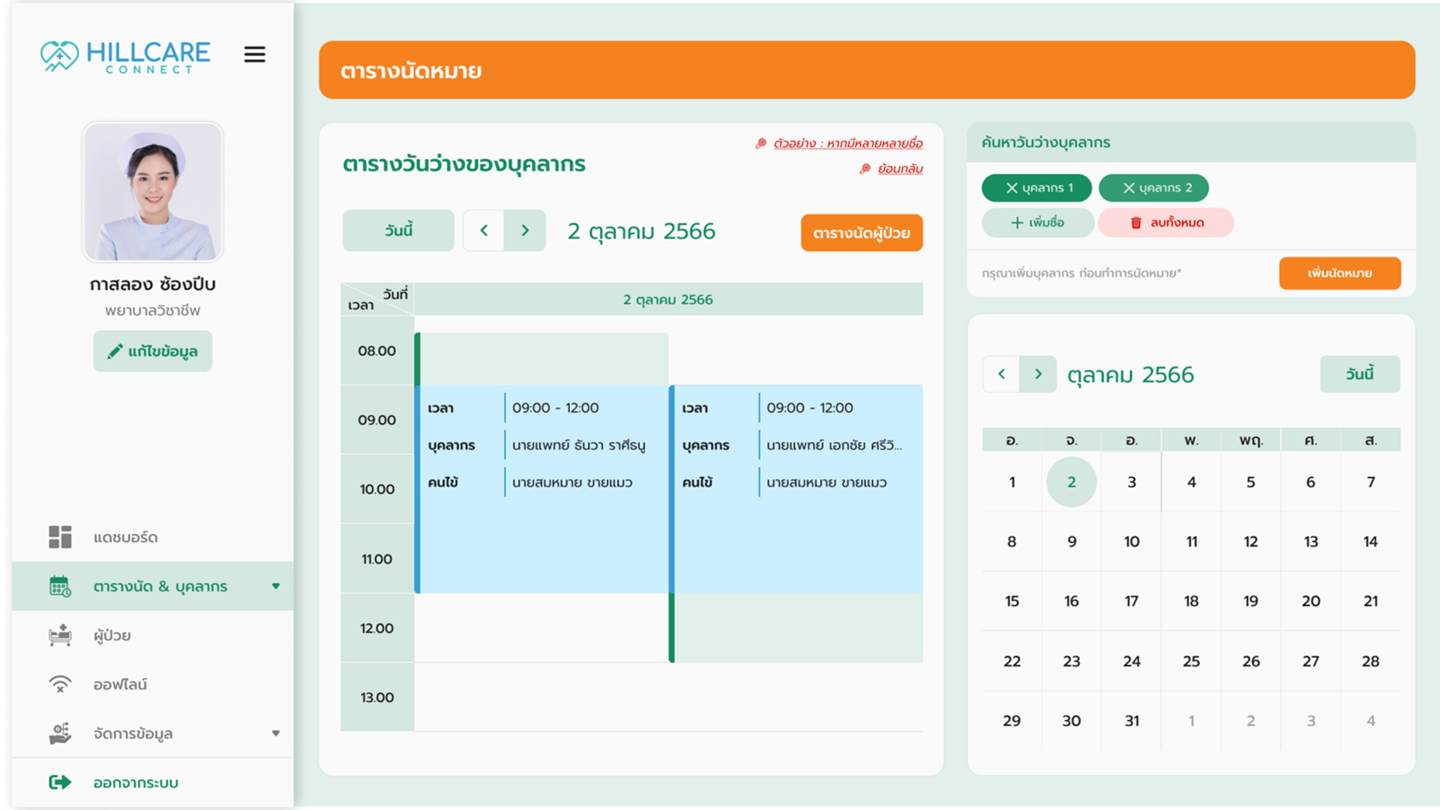Remove the บุคลากร 1 tag
Viewport: 1440px width, 810px height.
pyautogui.click(x=1012, y=188)
